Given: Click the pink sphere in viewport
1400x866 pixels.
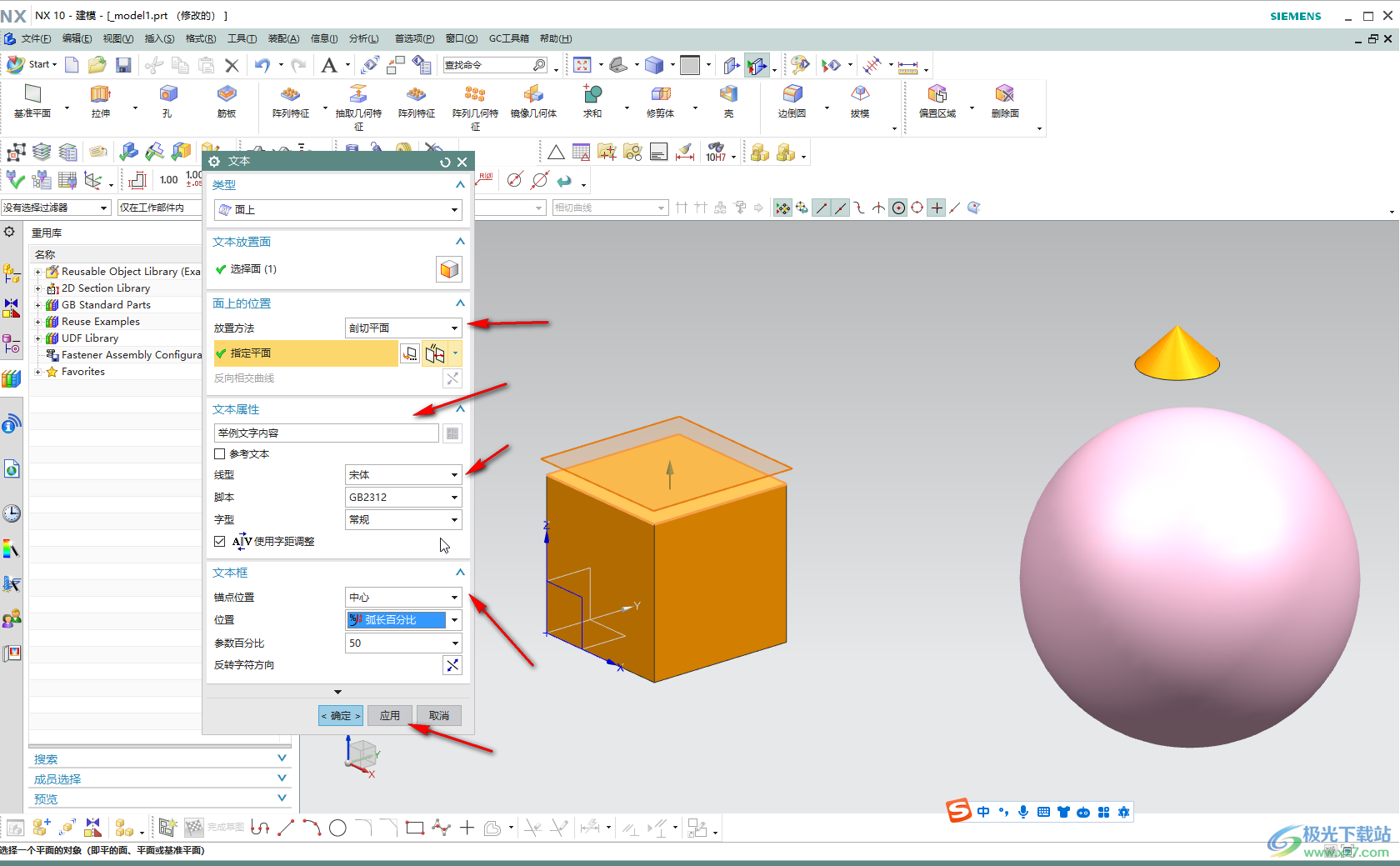Looking at the screenshot, I should pyautogui.click(x=1189, y=577).
